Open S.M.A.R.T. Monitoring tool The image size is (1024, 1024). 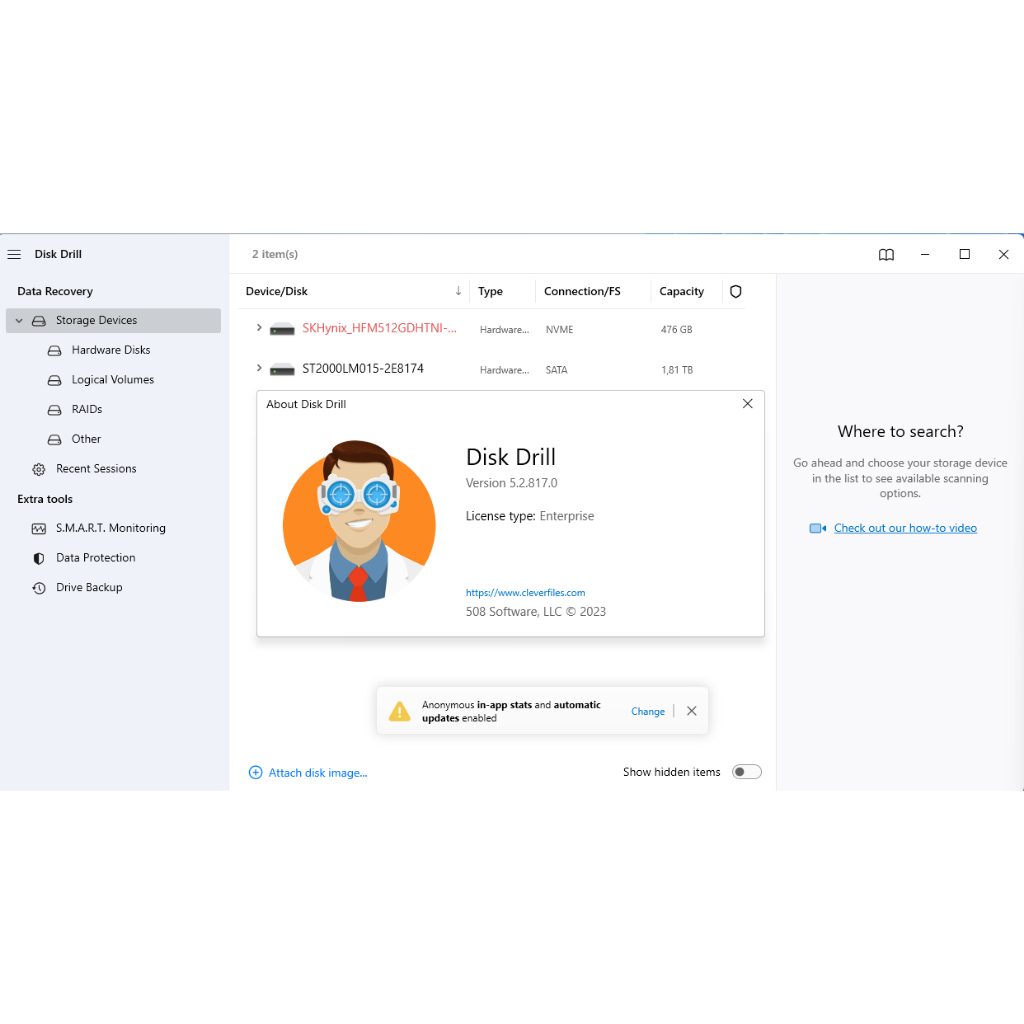pyautogui.click(x=110, y=528)
